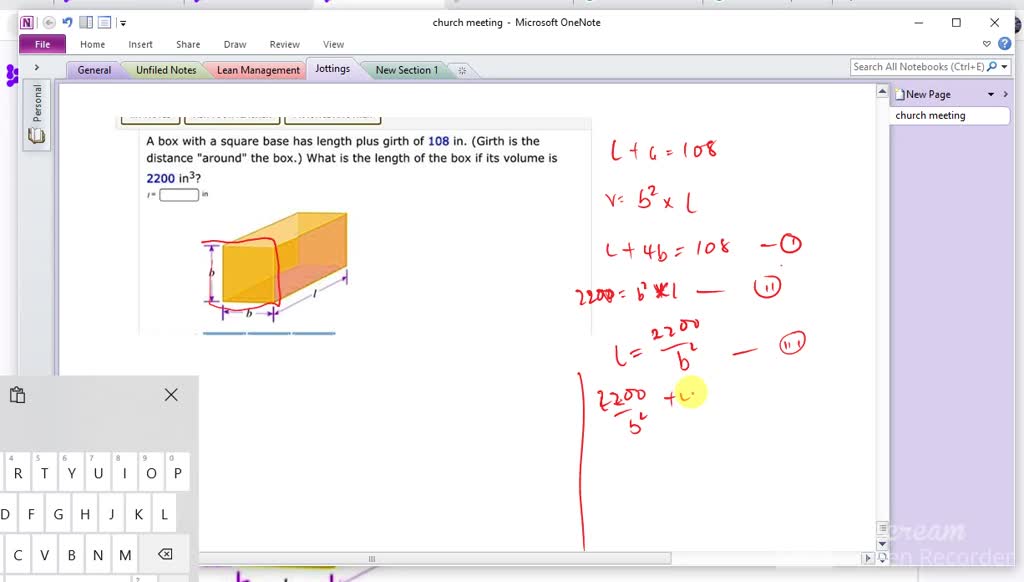Switch to the Draw ribbon tab
Image resolution: width=1024 pixels, height=582 pixels.
tap(234, 44)
